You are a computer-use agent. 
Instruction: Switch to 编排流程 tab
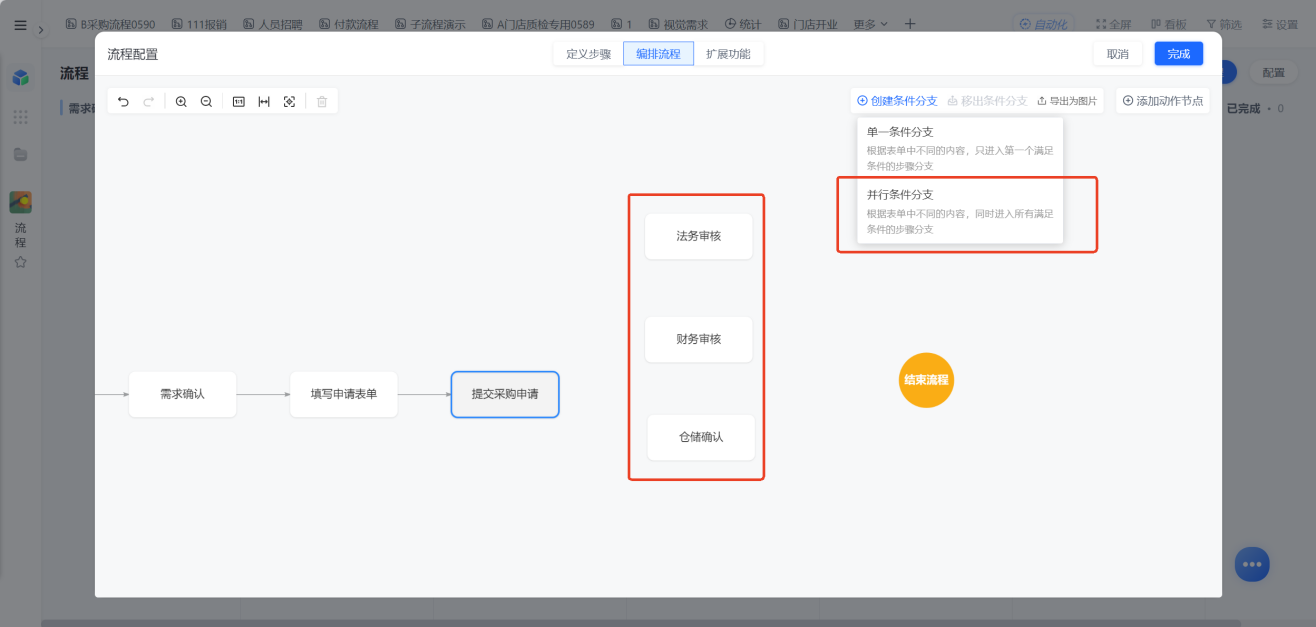click(x=658, y=54)
